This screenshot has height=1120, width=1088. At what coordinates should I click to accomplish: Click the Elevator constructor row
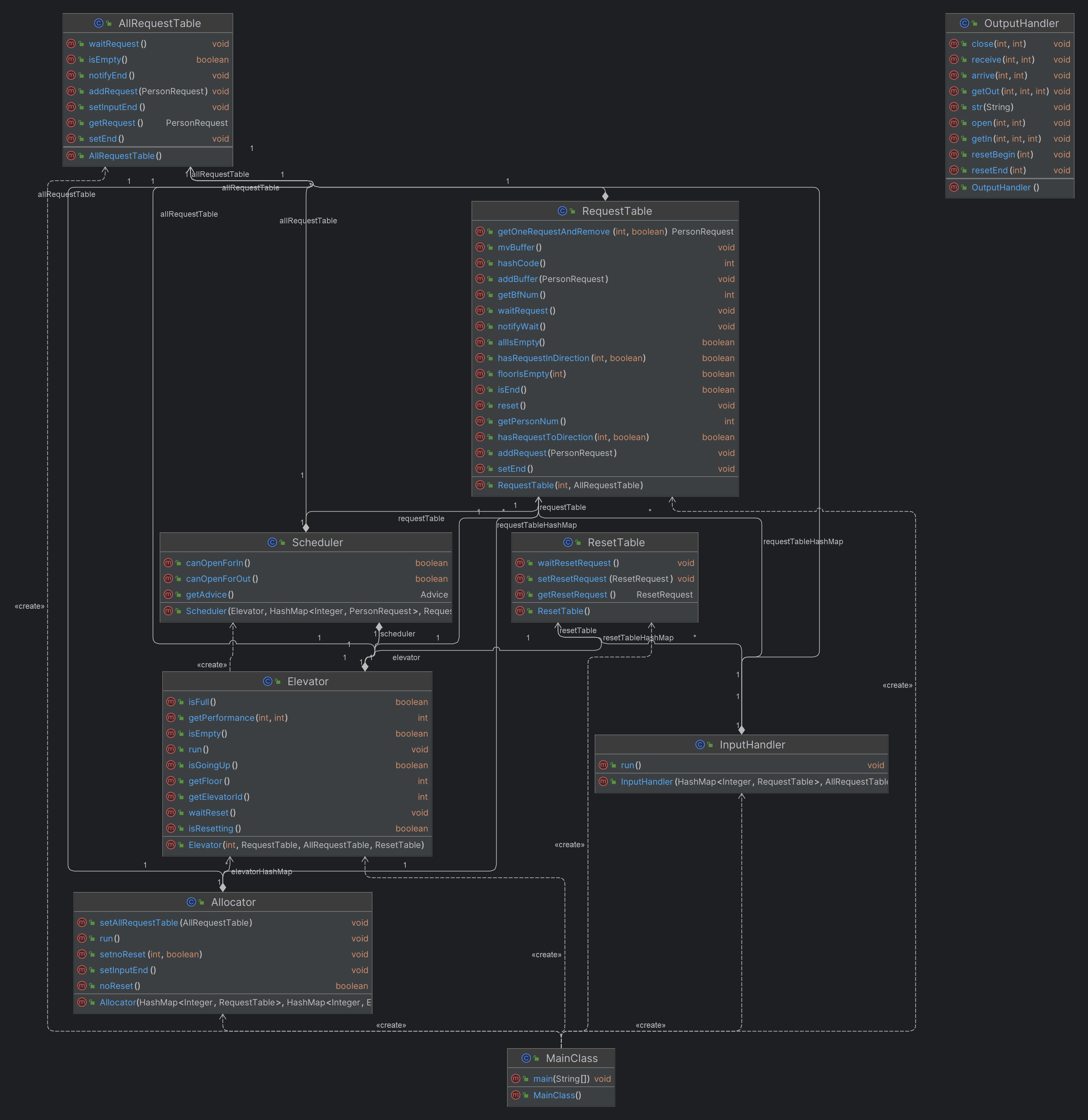tap(297, 845)
